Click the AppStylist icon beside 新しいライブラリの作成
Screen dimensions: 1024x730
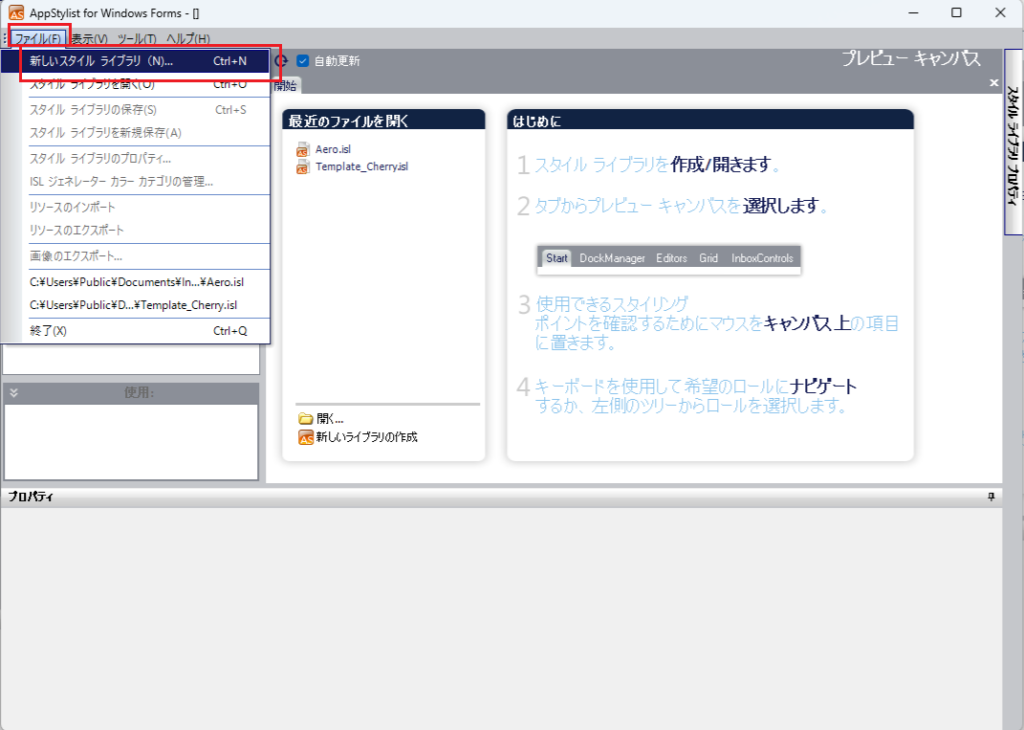click(x=305, y=437)
